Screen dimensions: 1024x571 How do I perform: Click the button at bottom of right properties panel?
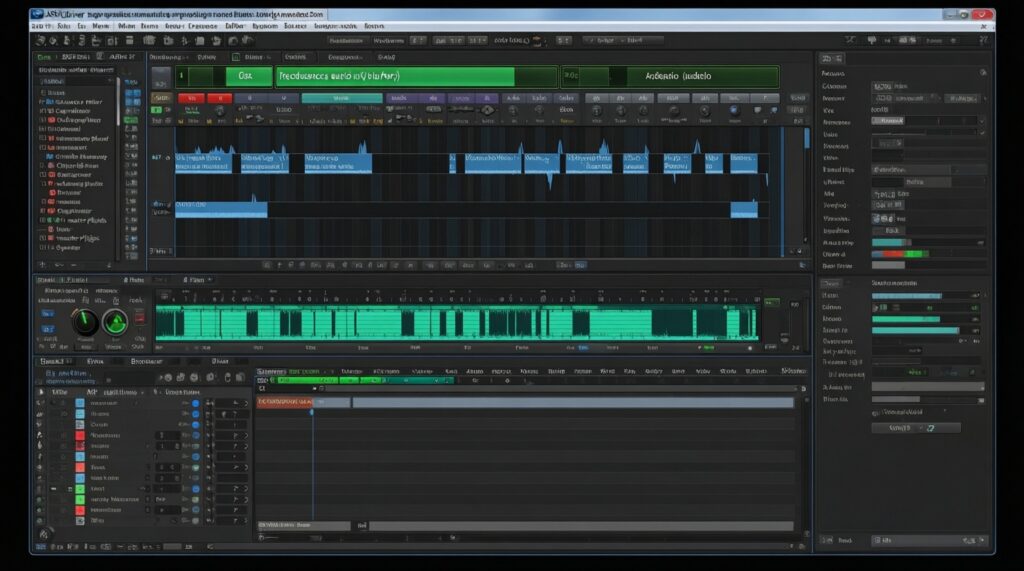(916, 428)
